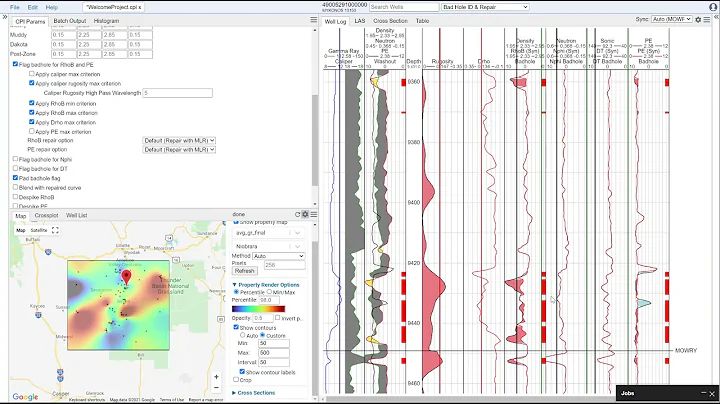The width and height of the screenshot is (720, 404).
Task: Enable Apply PE max criterion
Action: point(32,131)
